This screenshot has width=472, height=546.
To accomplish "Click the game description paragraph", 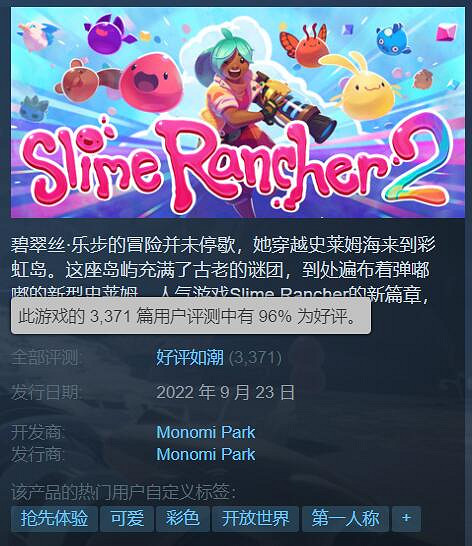I will pos(223,266).
